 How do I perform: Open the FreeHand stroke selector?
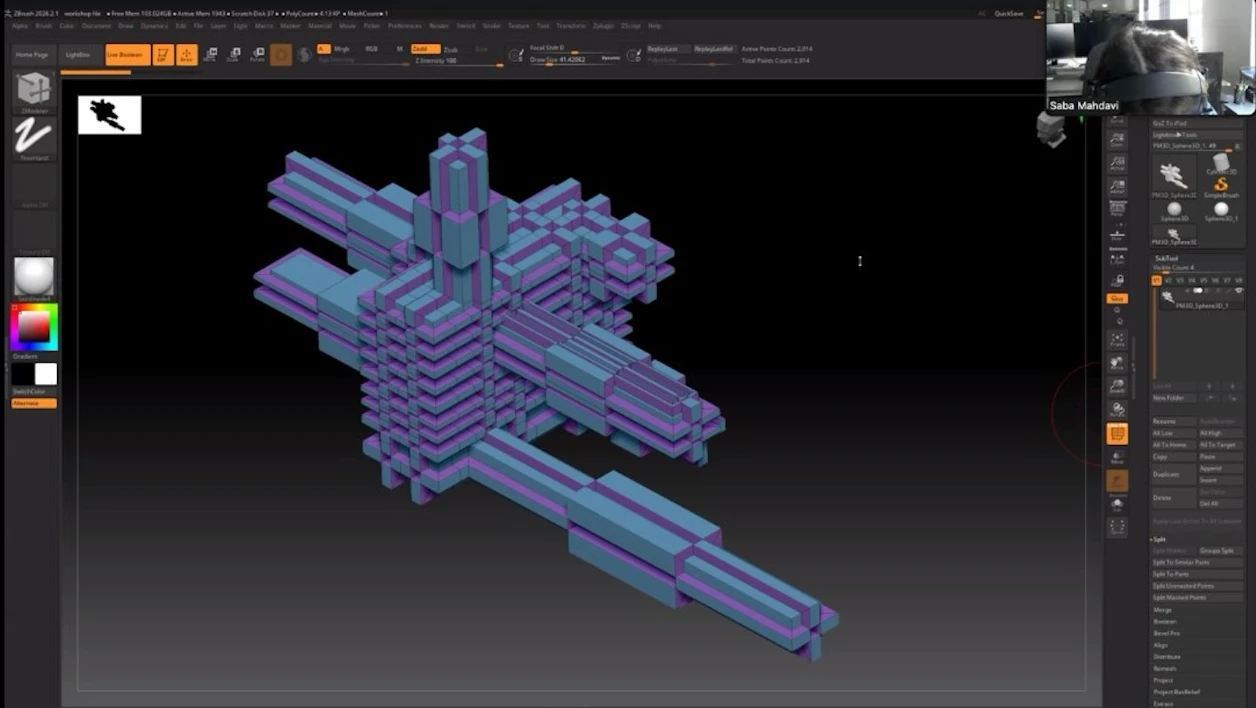tap(34, 138)
